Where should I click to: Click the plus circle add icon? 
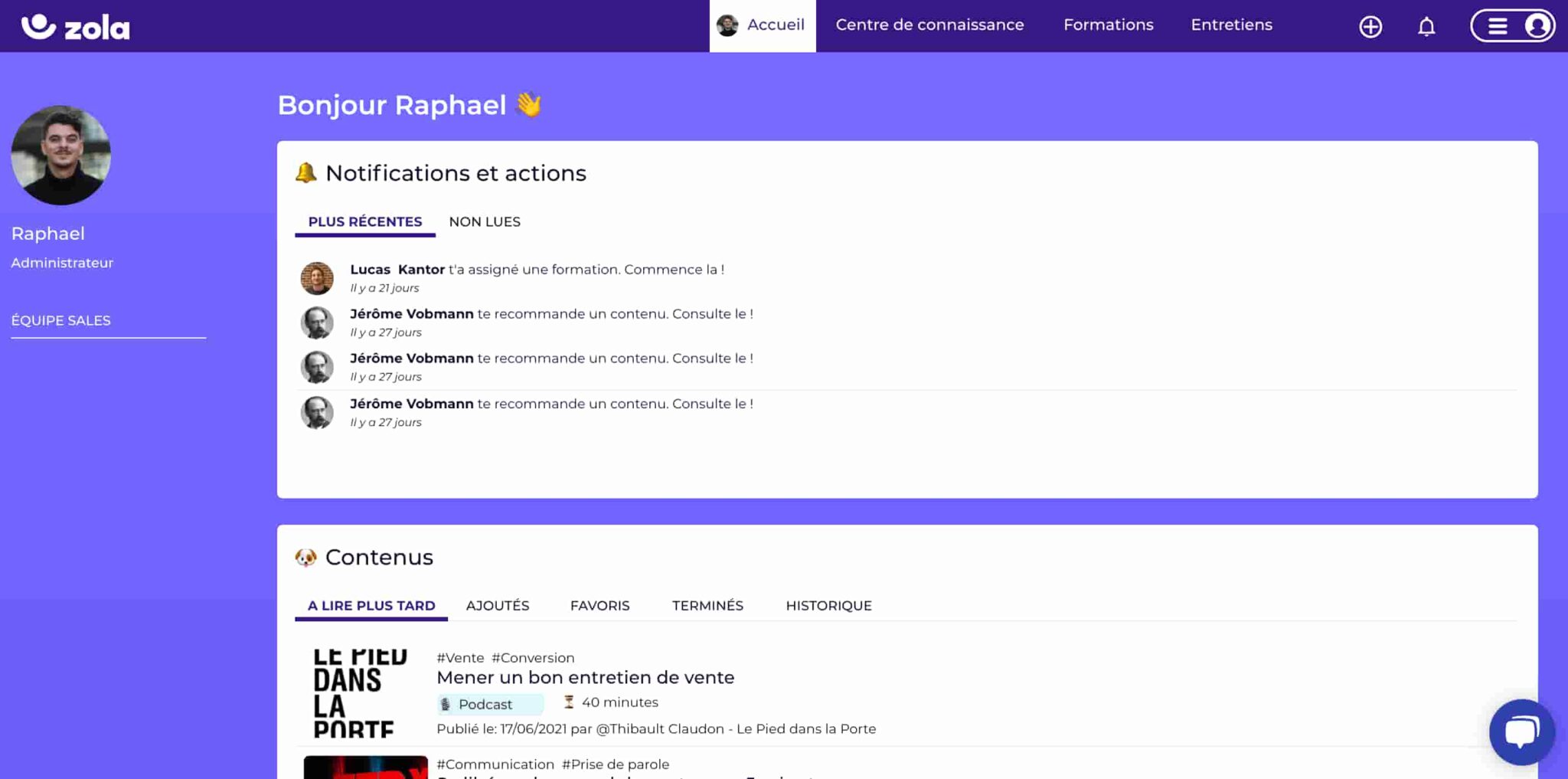[x=1370, y=27]
